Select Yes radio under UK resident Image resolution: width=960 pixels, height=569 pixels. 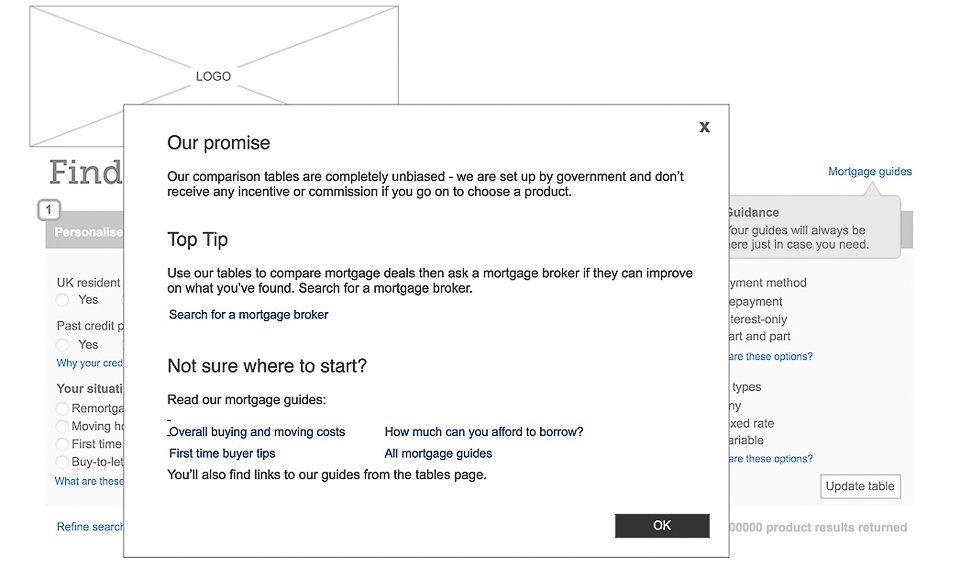(x=63, y=300)
